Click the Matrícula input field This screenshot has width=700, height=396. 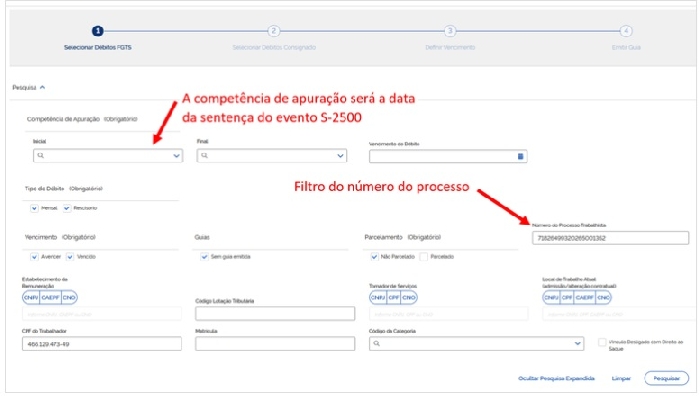pyautogui.click(x=275, y=344)
